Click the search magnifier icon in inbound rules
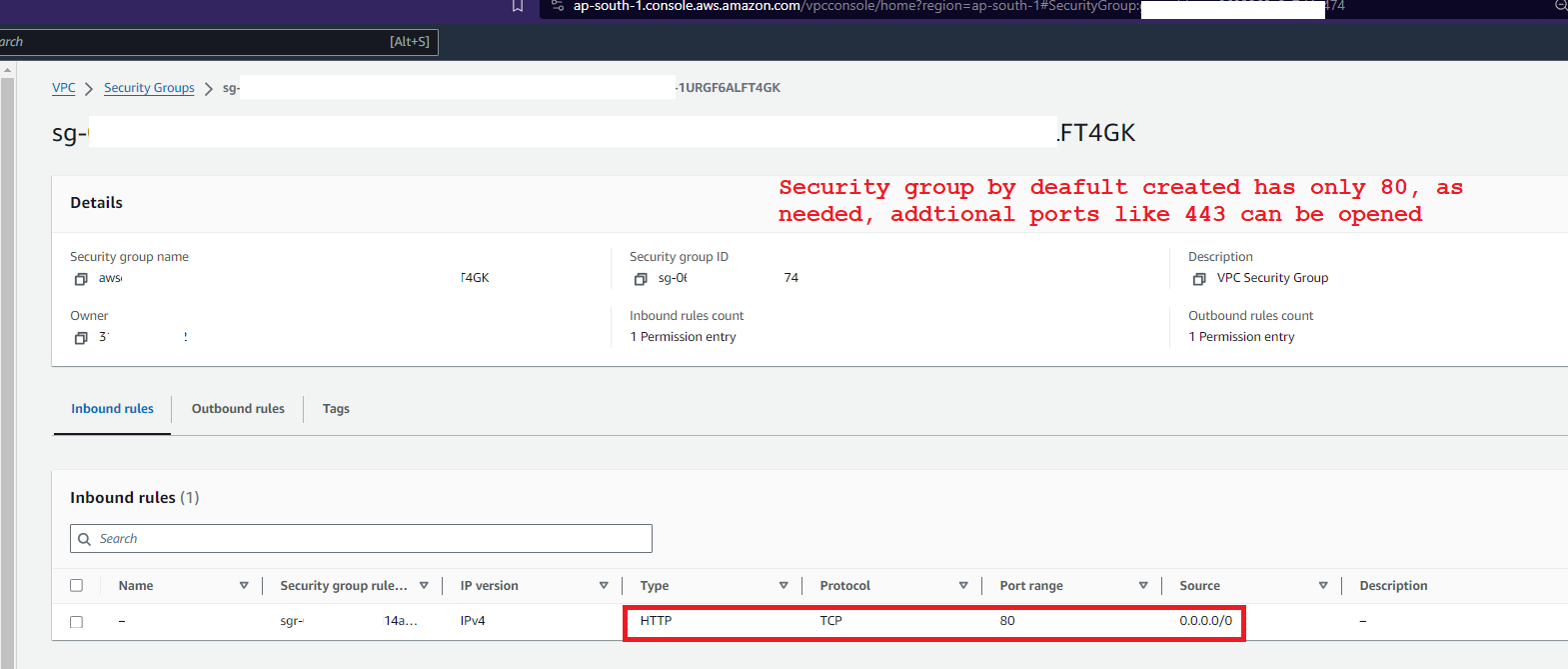 pos(85,539)
